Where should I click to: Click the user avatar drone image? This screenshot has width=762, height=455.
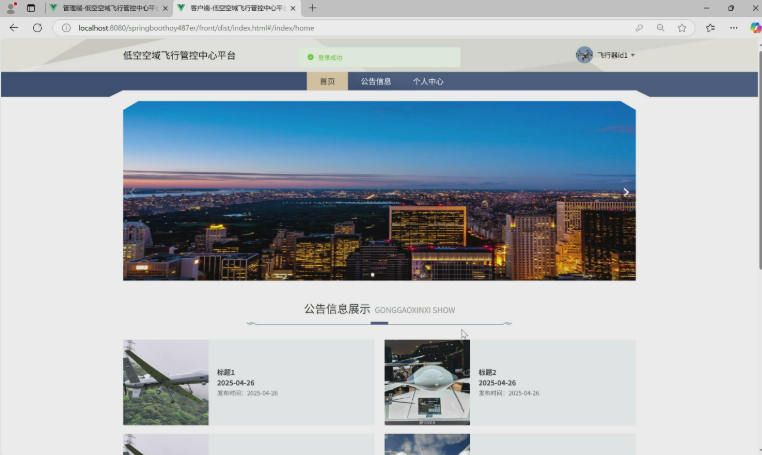[x=584, y=55]
